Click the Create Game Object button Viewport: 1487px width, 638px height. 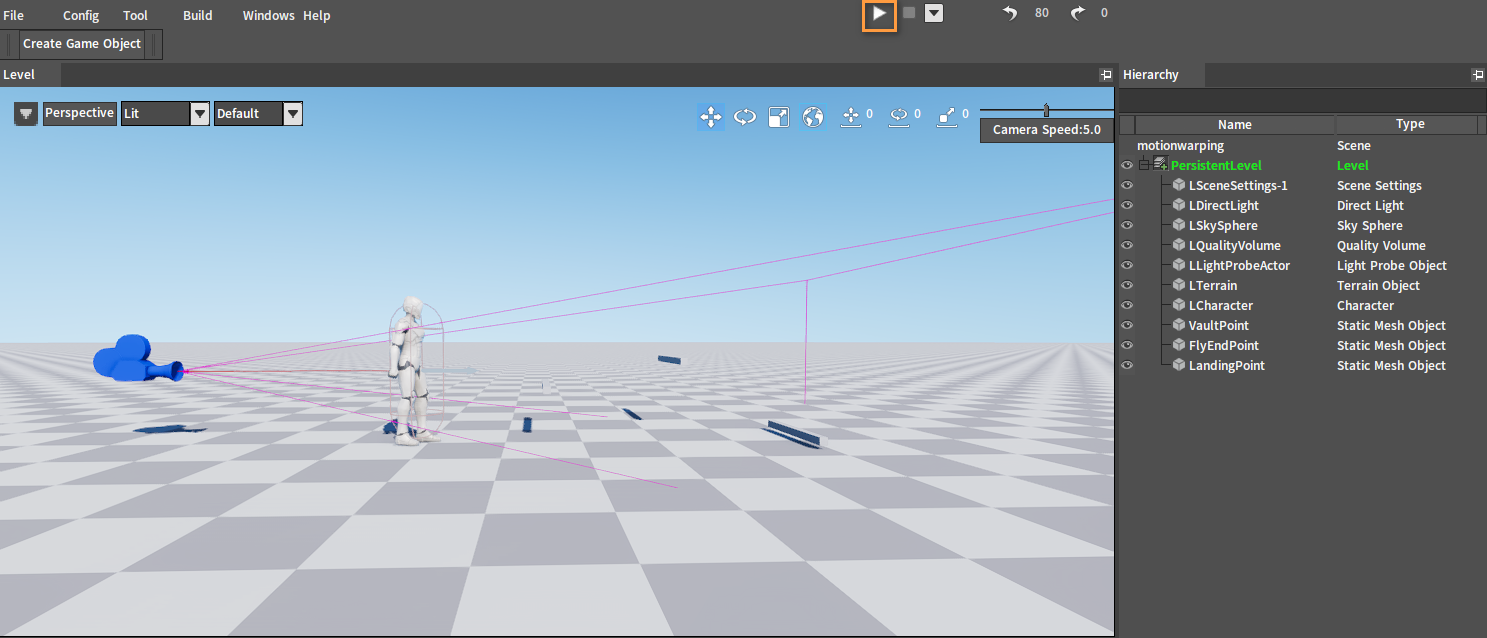(x=82, y=44)
